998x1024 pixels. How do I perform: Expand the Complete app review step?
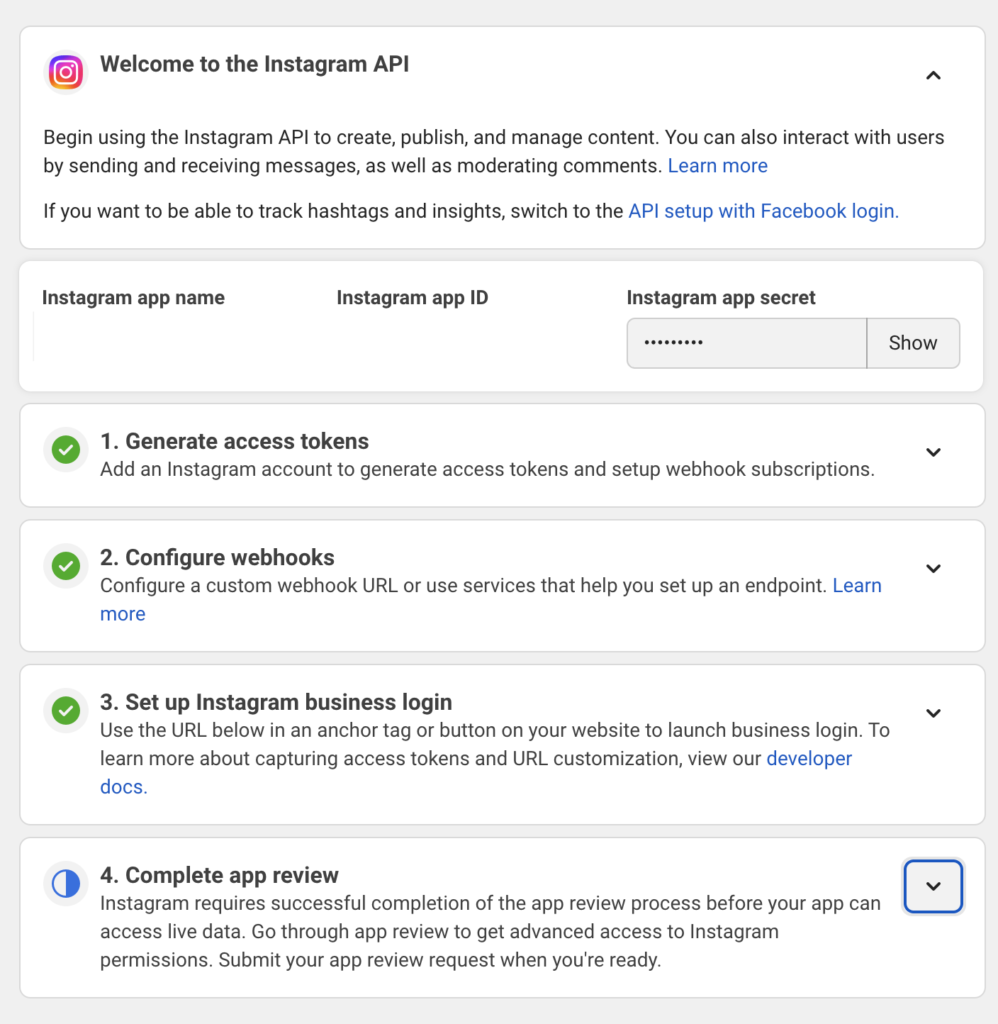point(933,886)
